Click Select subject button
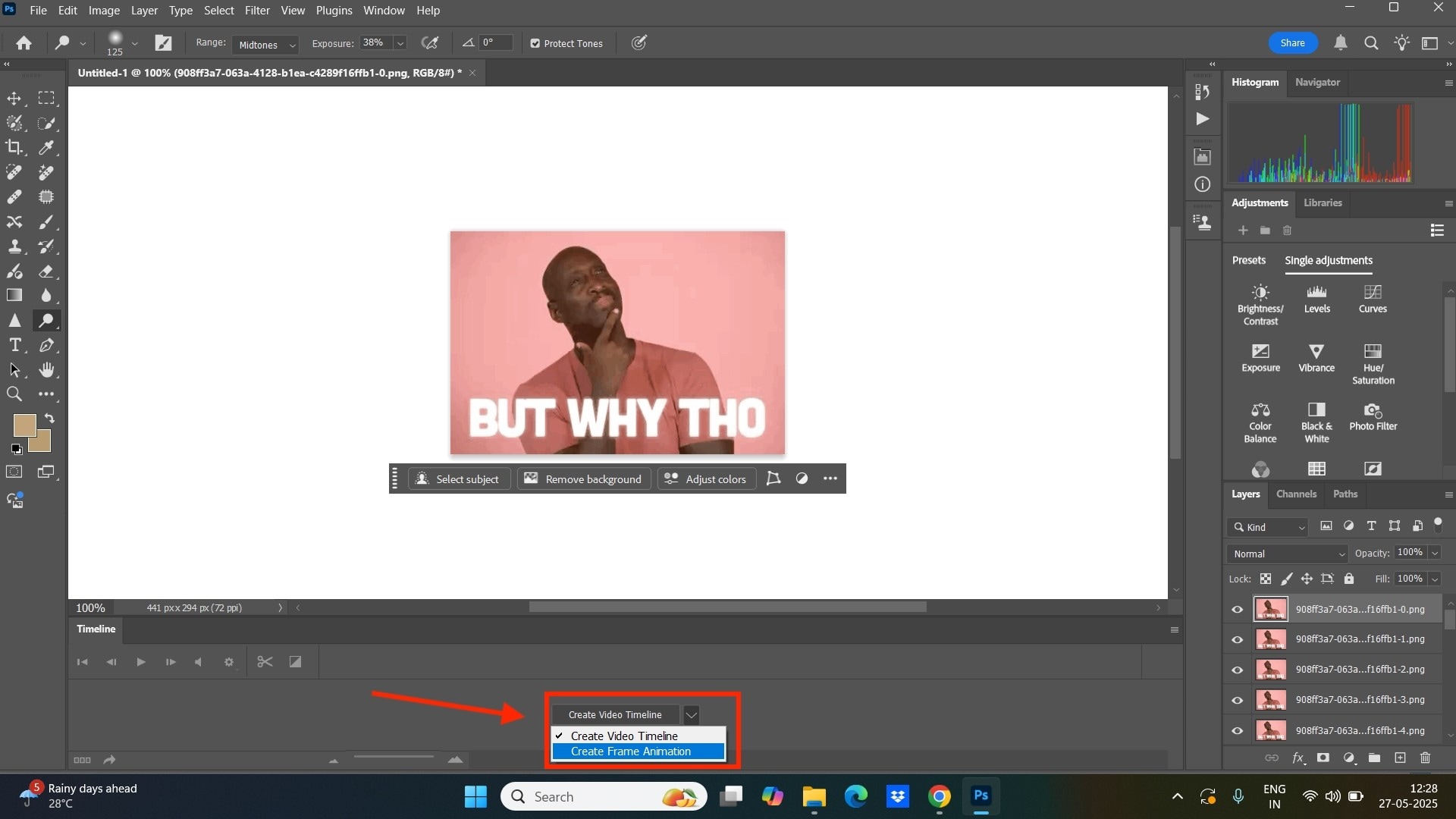 point(459,479)
